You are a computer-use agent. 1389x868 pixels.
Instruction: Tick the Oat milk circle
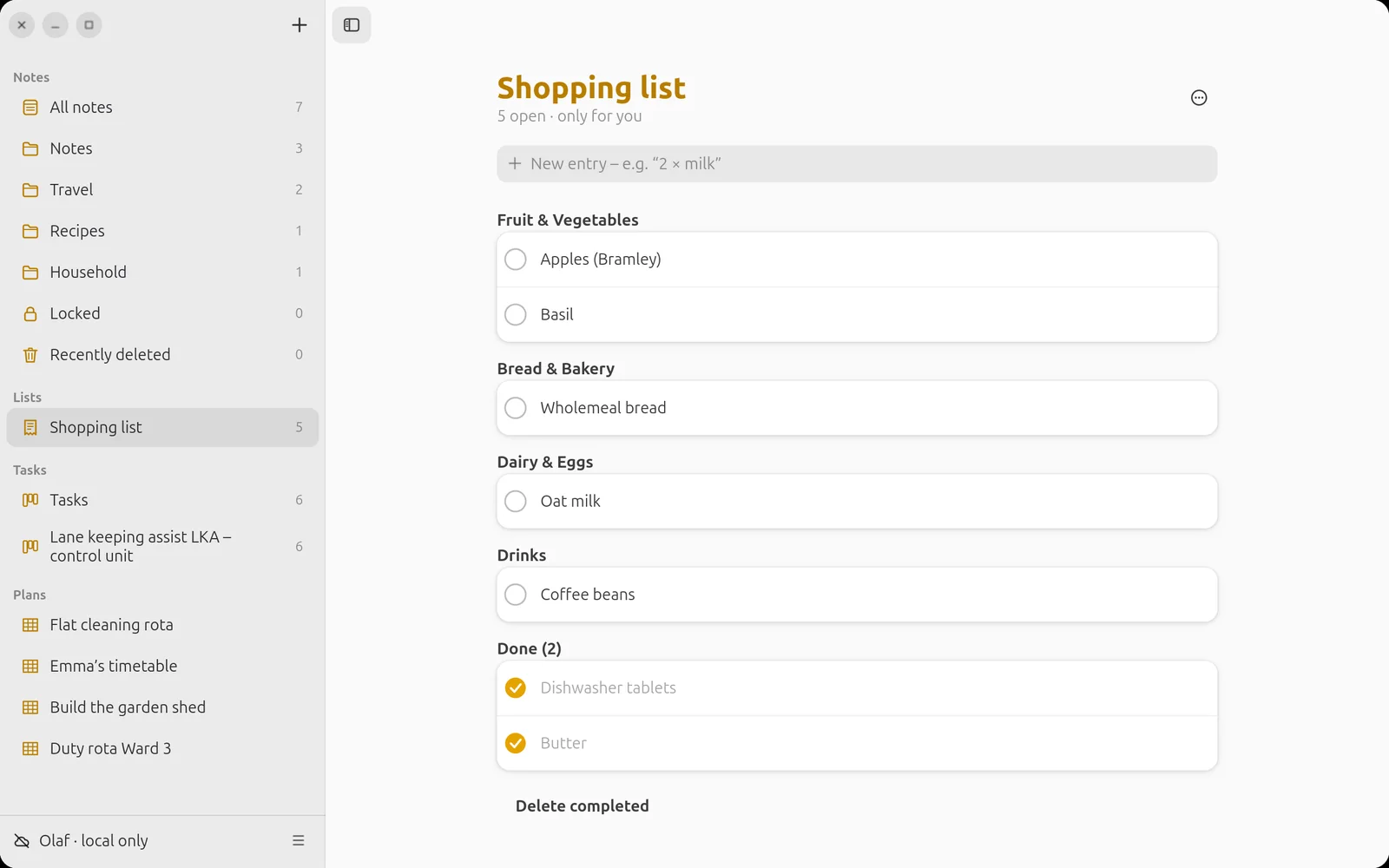516,501
